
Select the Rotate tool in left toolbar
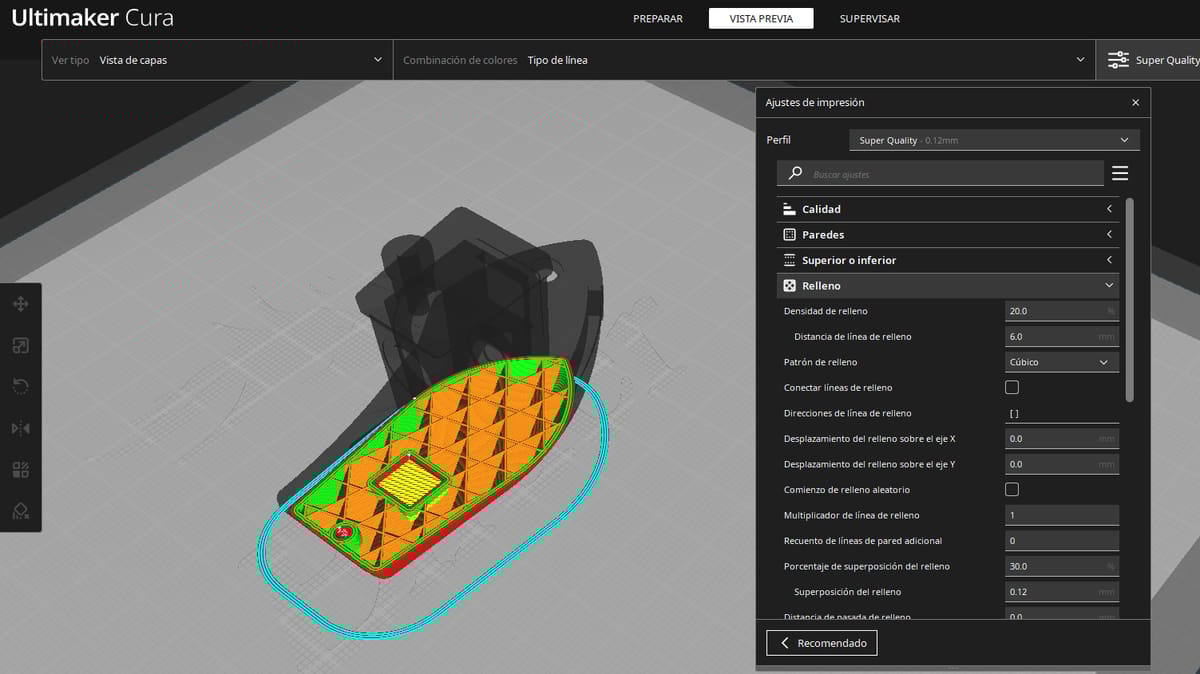(x=20, y=387)
